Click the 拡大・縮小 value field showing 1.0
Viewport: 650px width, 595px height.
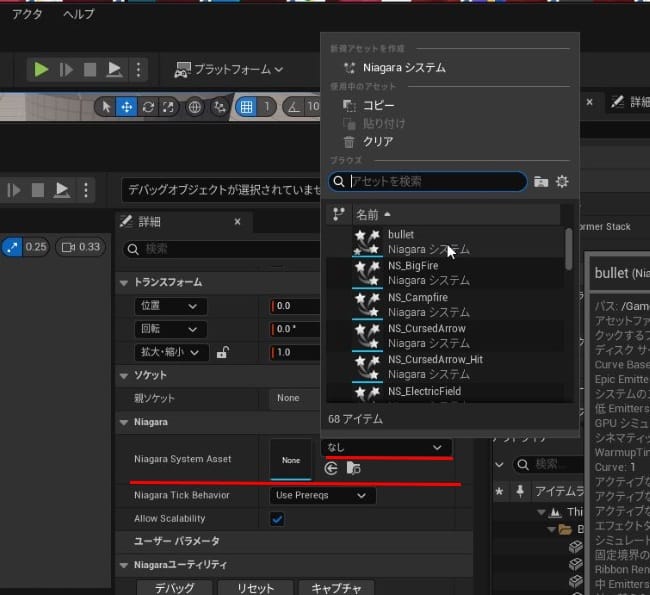(295, 352)
